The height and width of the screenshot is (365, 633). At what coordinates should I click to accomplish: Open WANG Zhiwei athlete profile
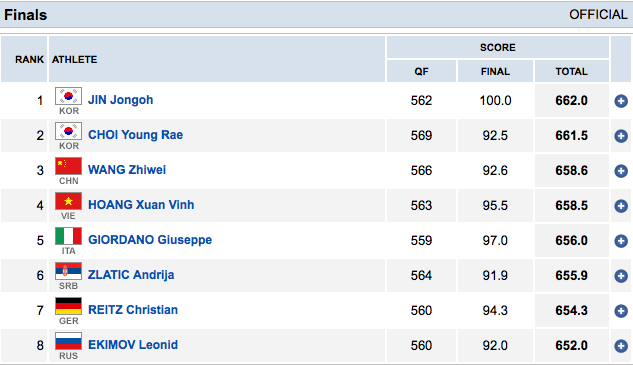127,170
